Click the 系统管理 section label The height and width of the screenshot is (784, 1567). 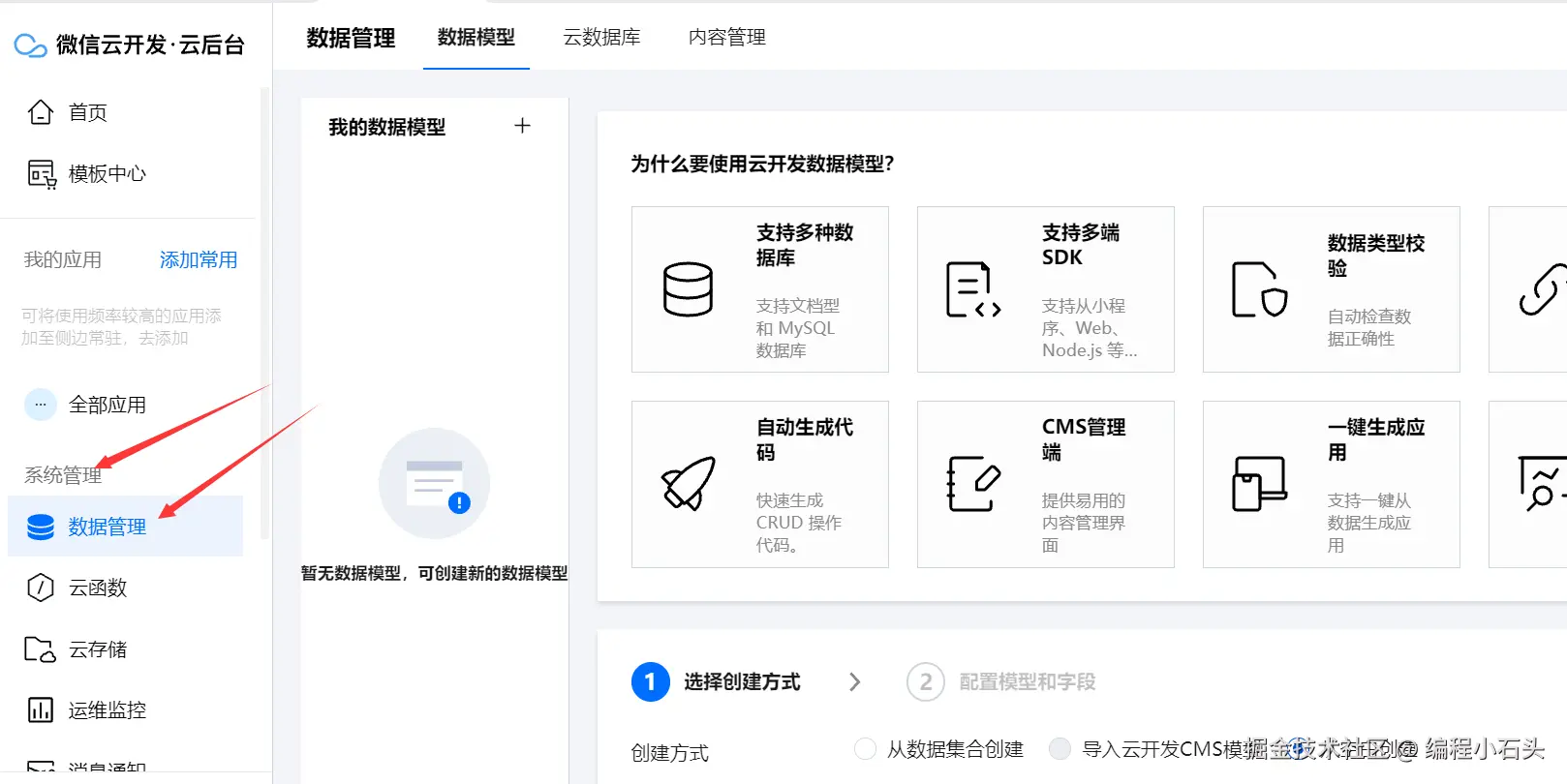pyautogui.click(x=63, y=475)
